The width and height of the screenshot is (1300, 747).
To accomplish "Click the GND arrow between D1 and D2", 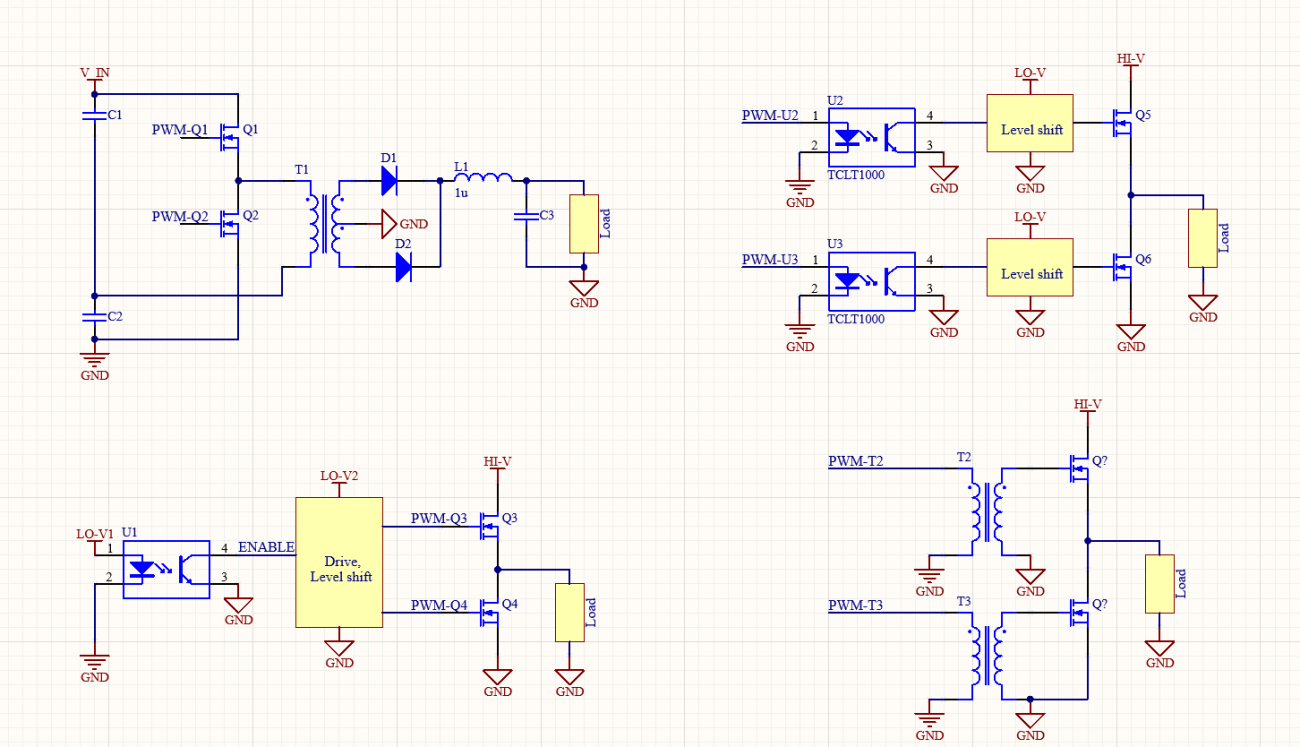I will pos(389,224).
